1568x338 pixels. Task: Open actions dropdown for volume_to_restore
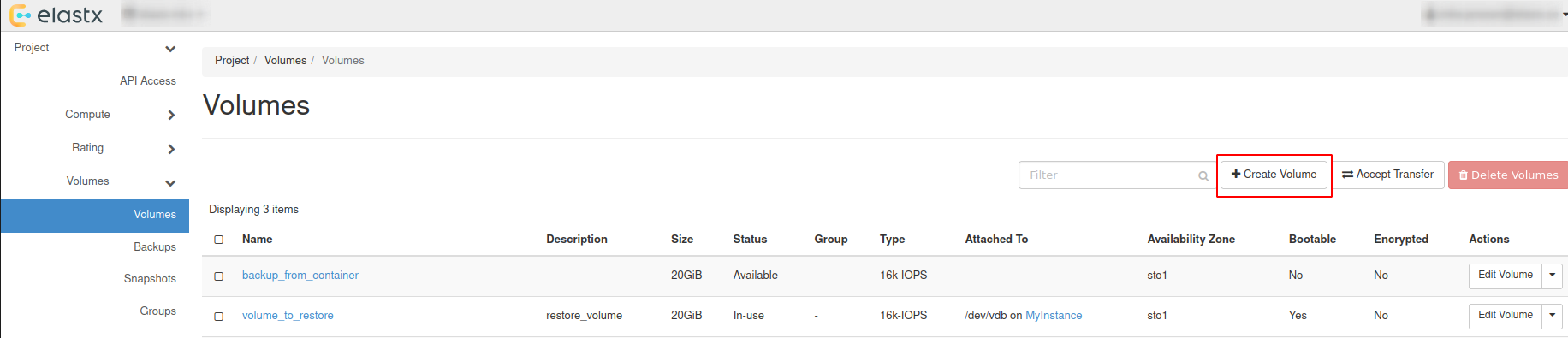click(x=1553, y=316)
